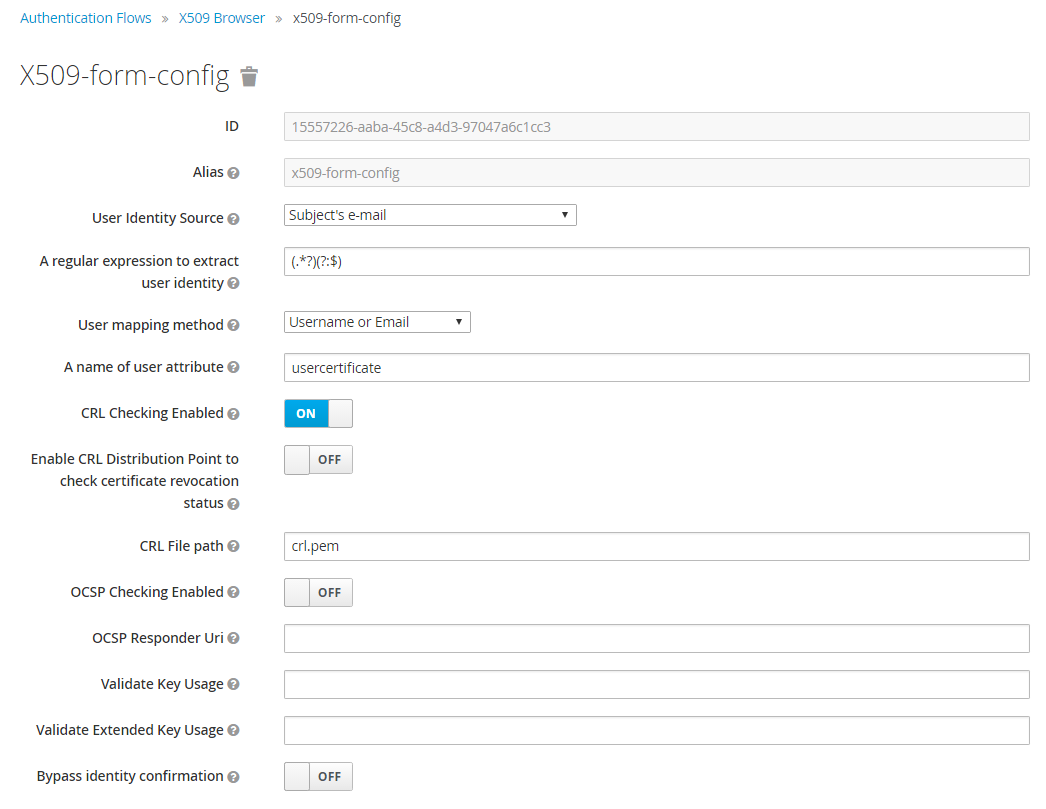Screen dimensions: 1046x809
Task: Click help icon next to User Identity Source
Action: click(233, 219)
